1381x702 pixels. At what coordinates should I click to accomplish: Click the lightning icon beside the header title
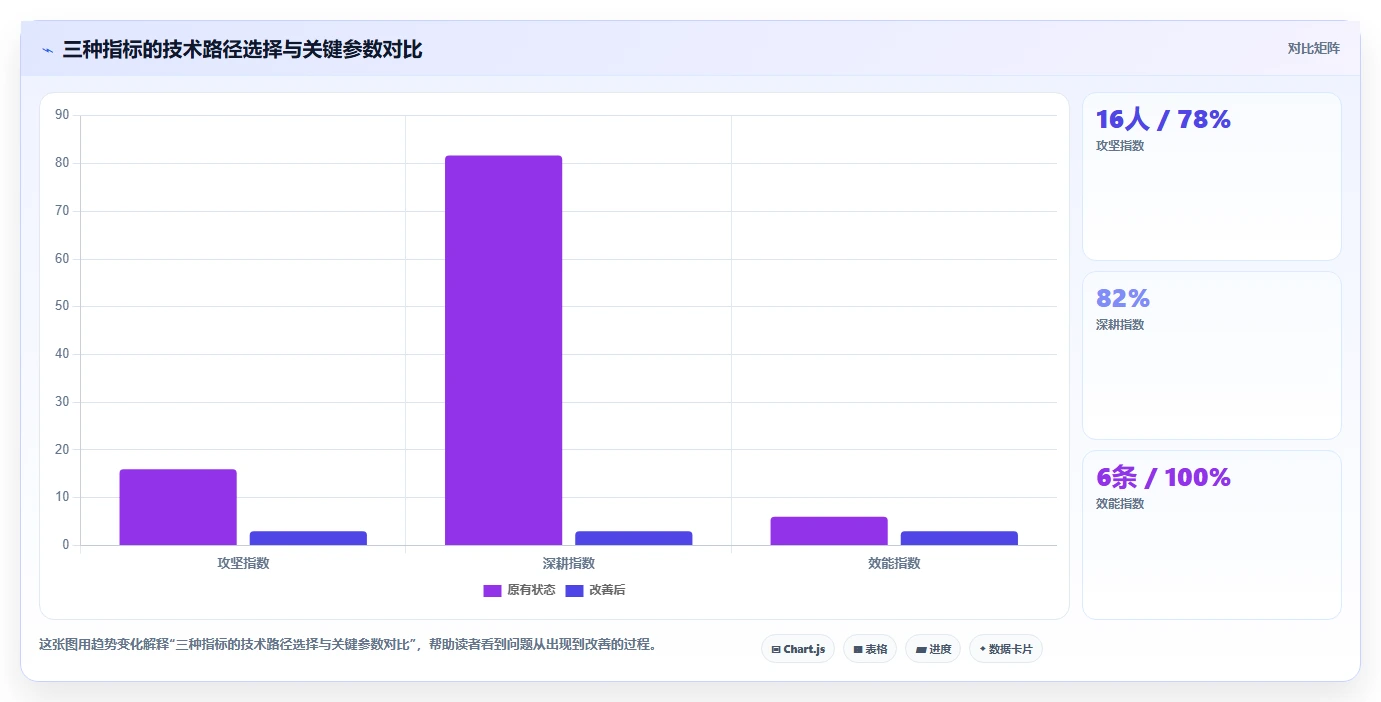47,49
